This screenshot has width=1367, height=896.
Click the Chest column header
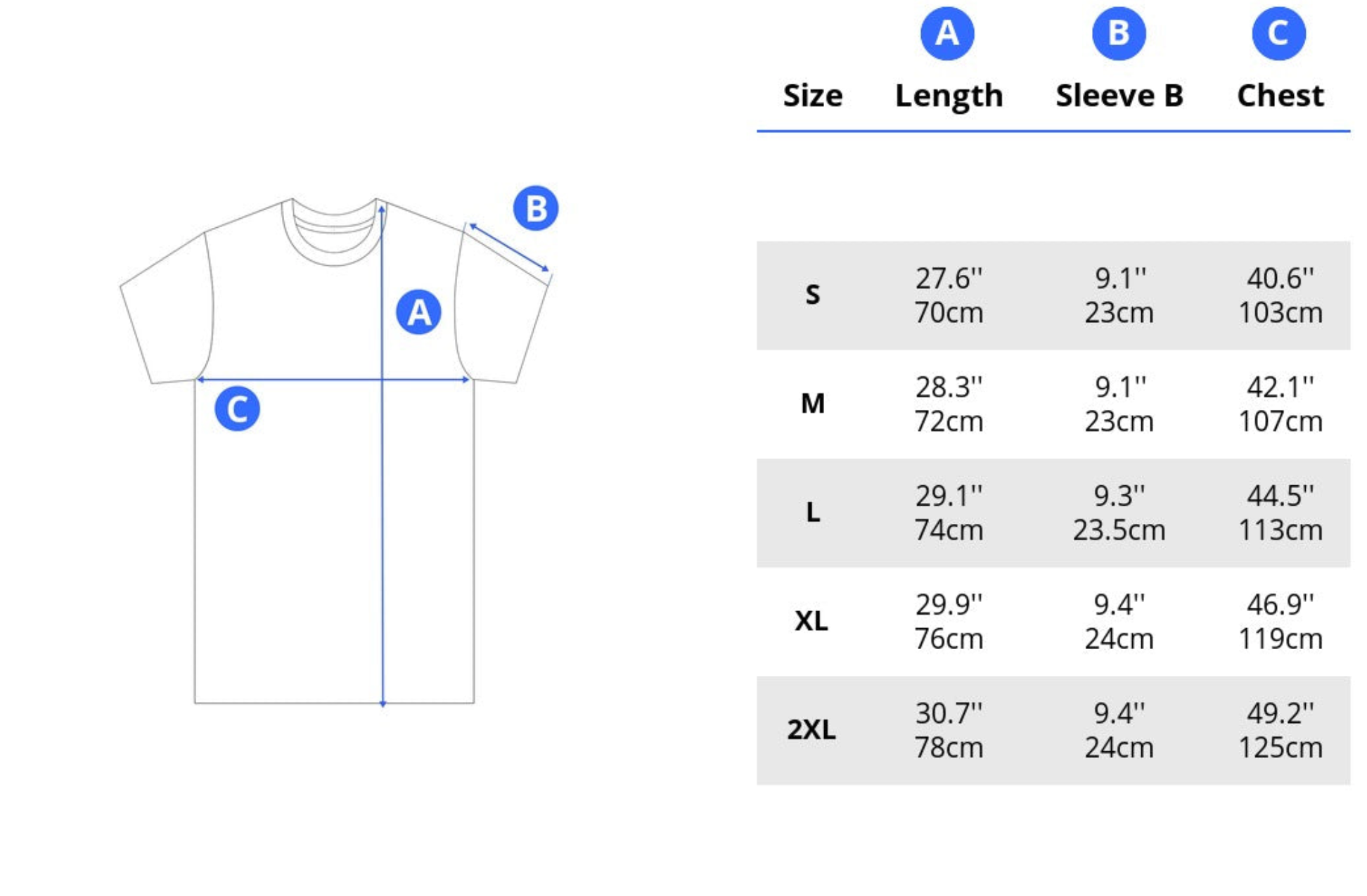(1281, 96)
